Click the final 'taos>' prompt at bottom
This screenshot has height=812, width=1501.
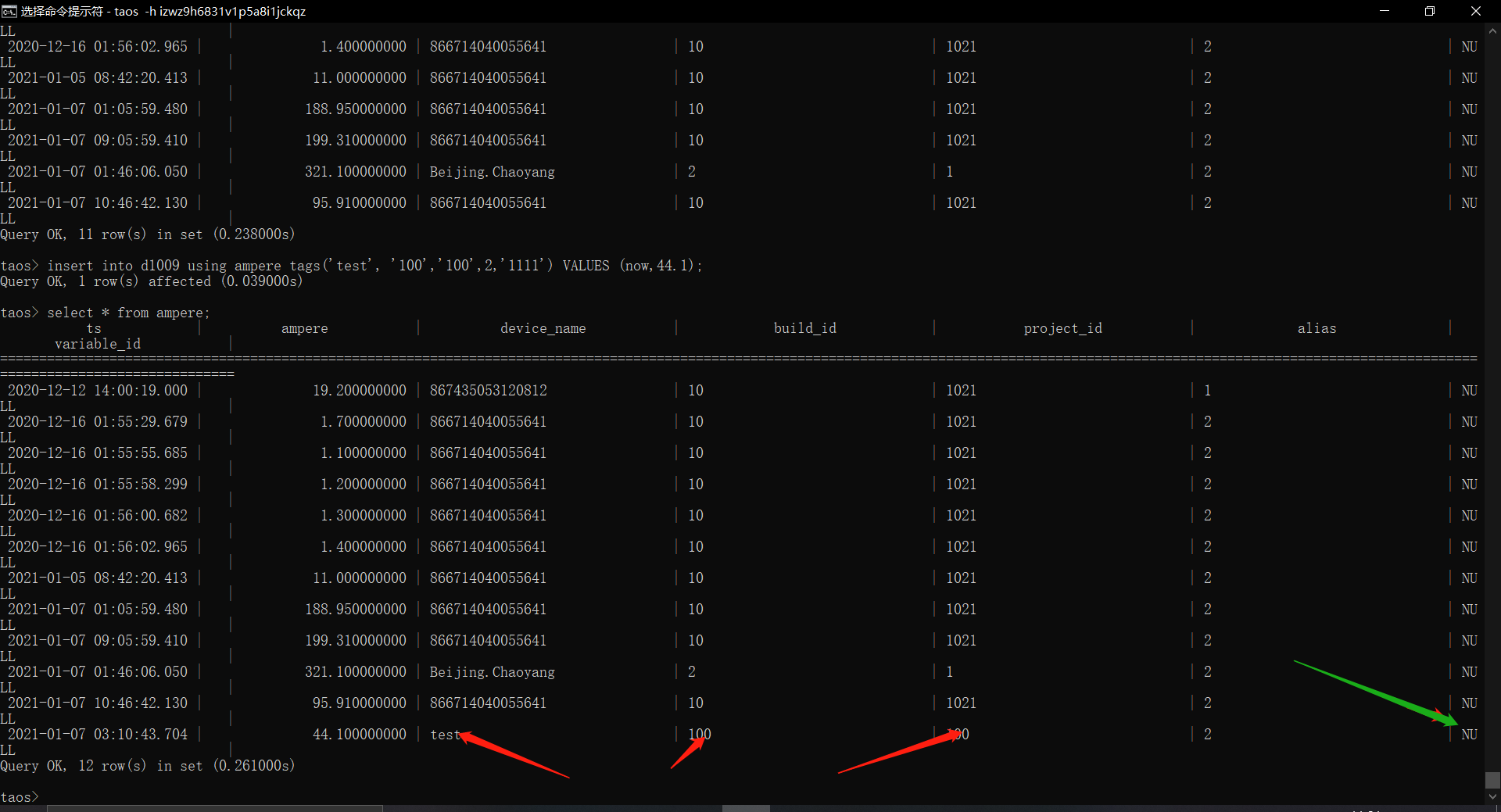click(20, 797)
